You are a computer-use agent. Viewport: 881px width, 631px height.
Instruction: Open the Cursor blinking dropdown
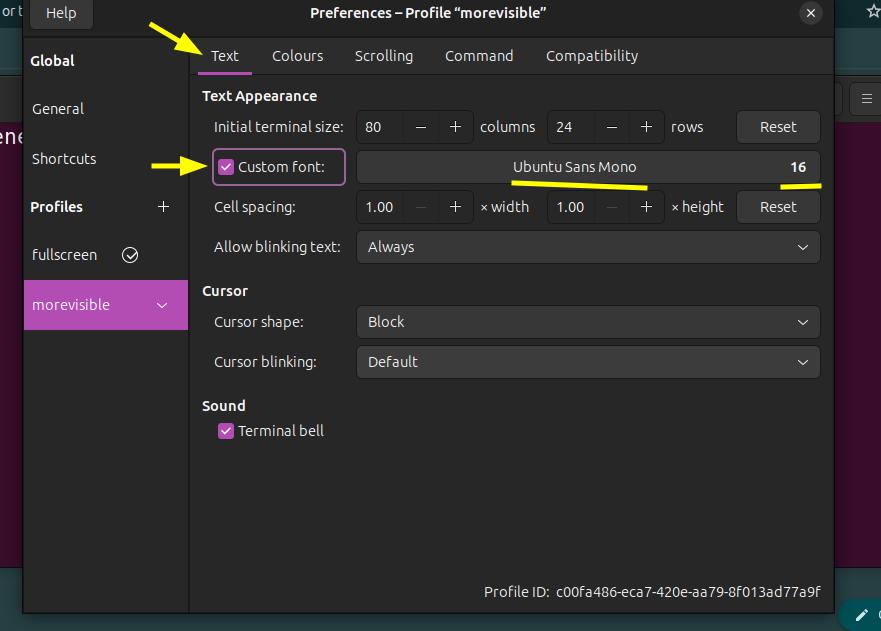(x=588, y=362)
